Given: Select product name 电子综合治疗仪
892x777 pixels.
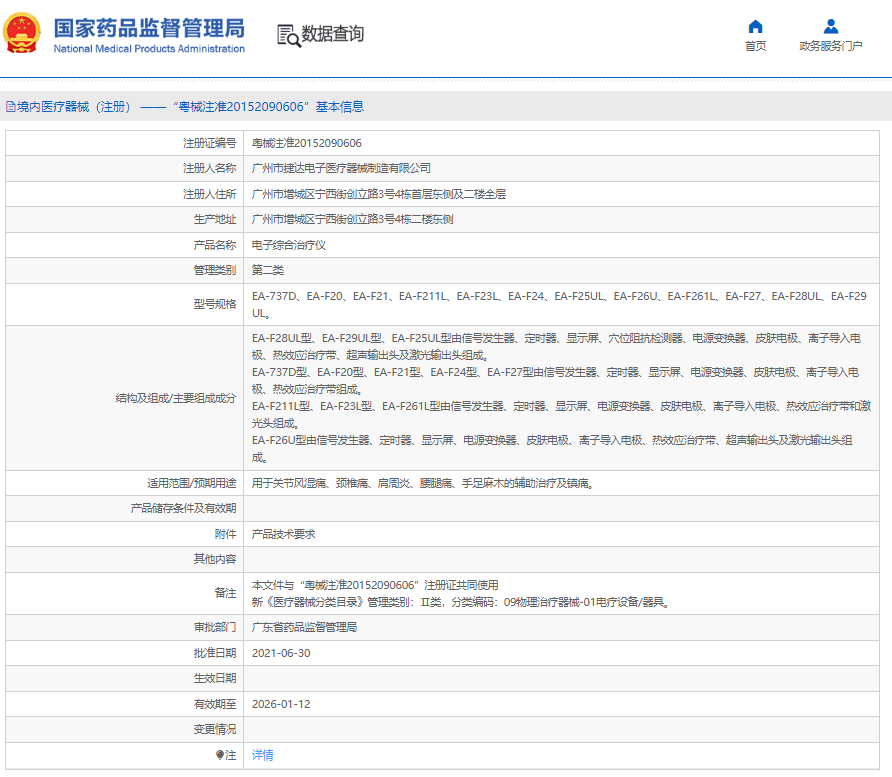Looking at the screenshot, I should tap(288, 245).
